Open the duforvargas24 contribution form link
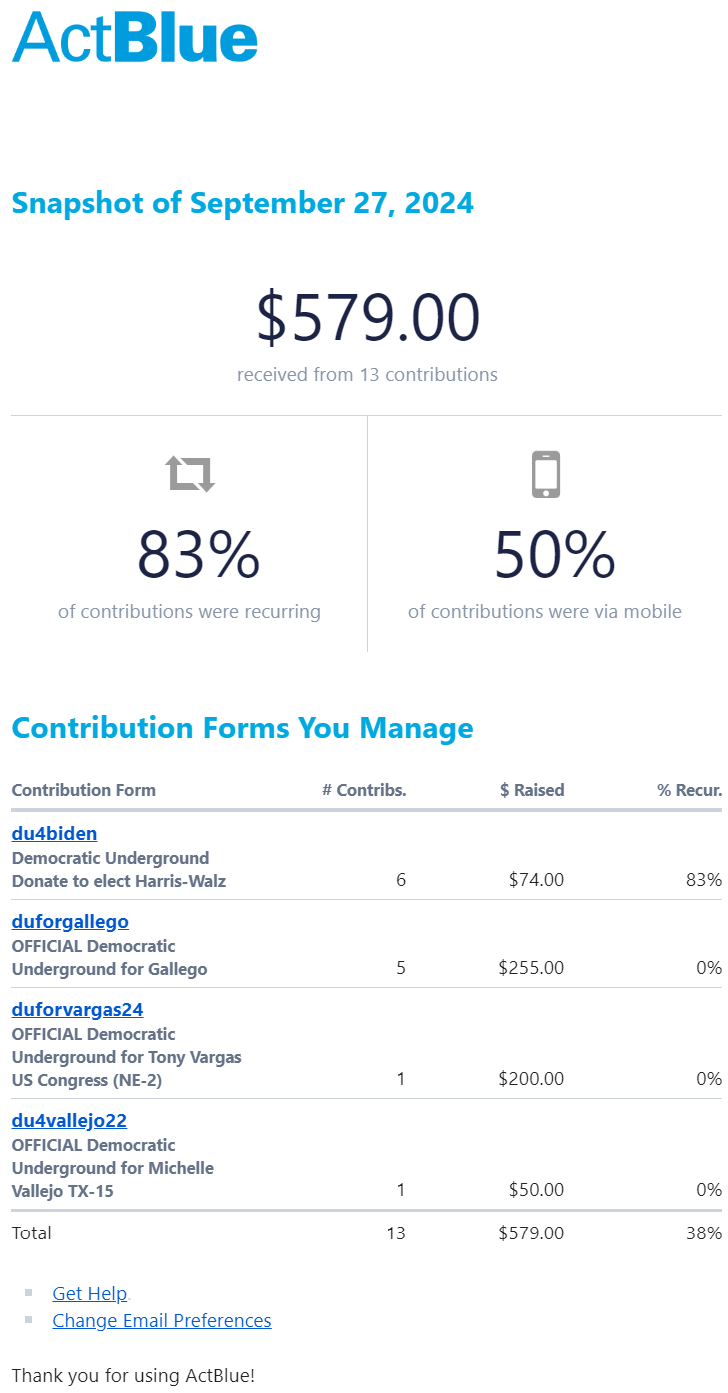Viewport: 728px width, 1393px height. click(77, 1009)
